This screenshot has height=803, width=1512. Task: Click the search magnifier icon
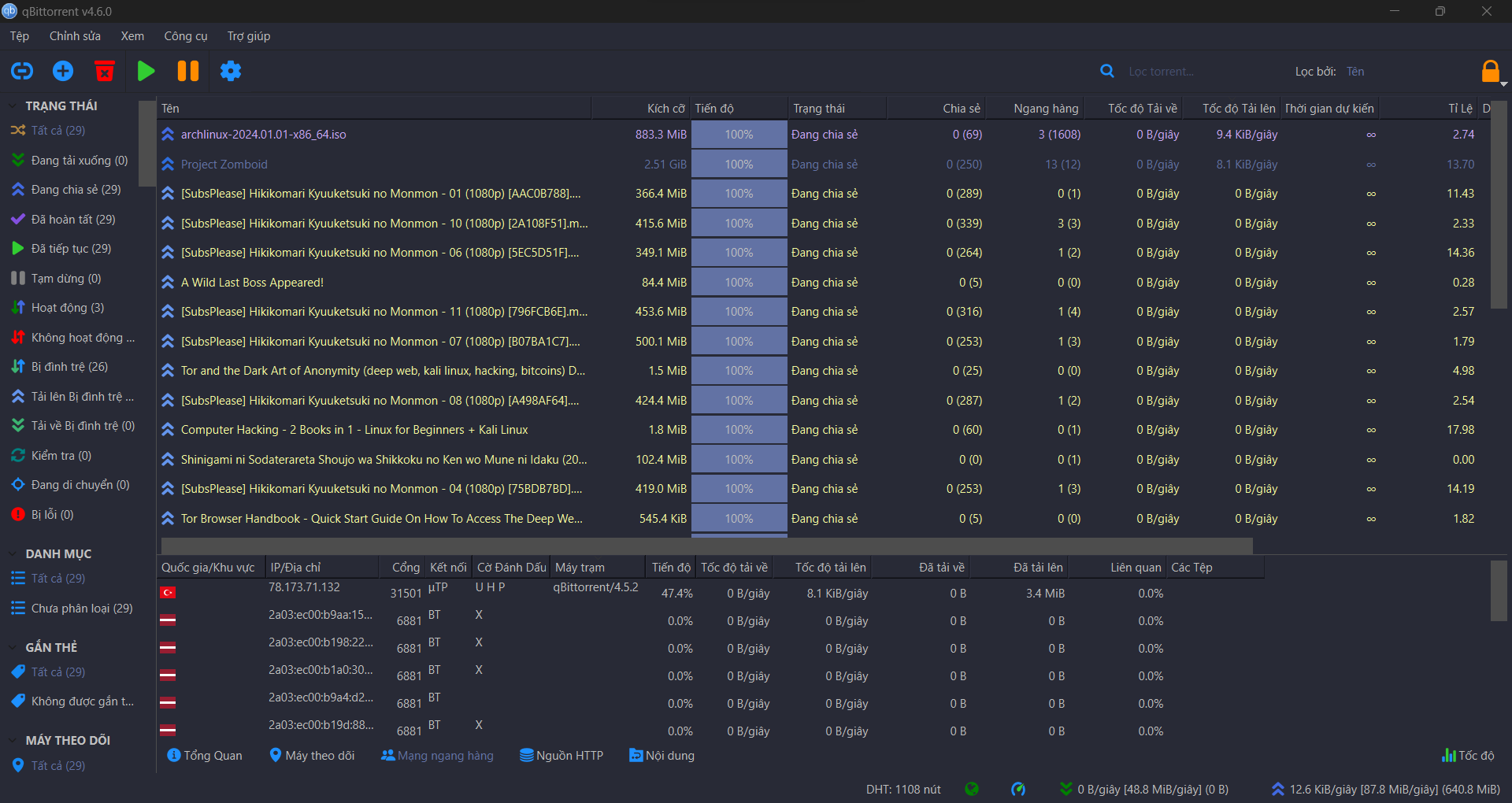click(x=1107, y=71)
